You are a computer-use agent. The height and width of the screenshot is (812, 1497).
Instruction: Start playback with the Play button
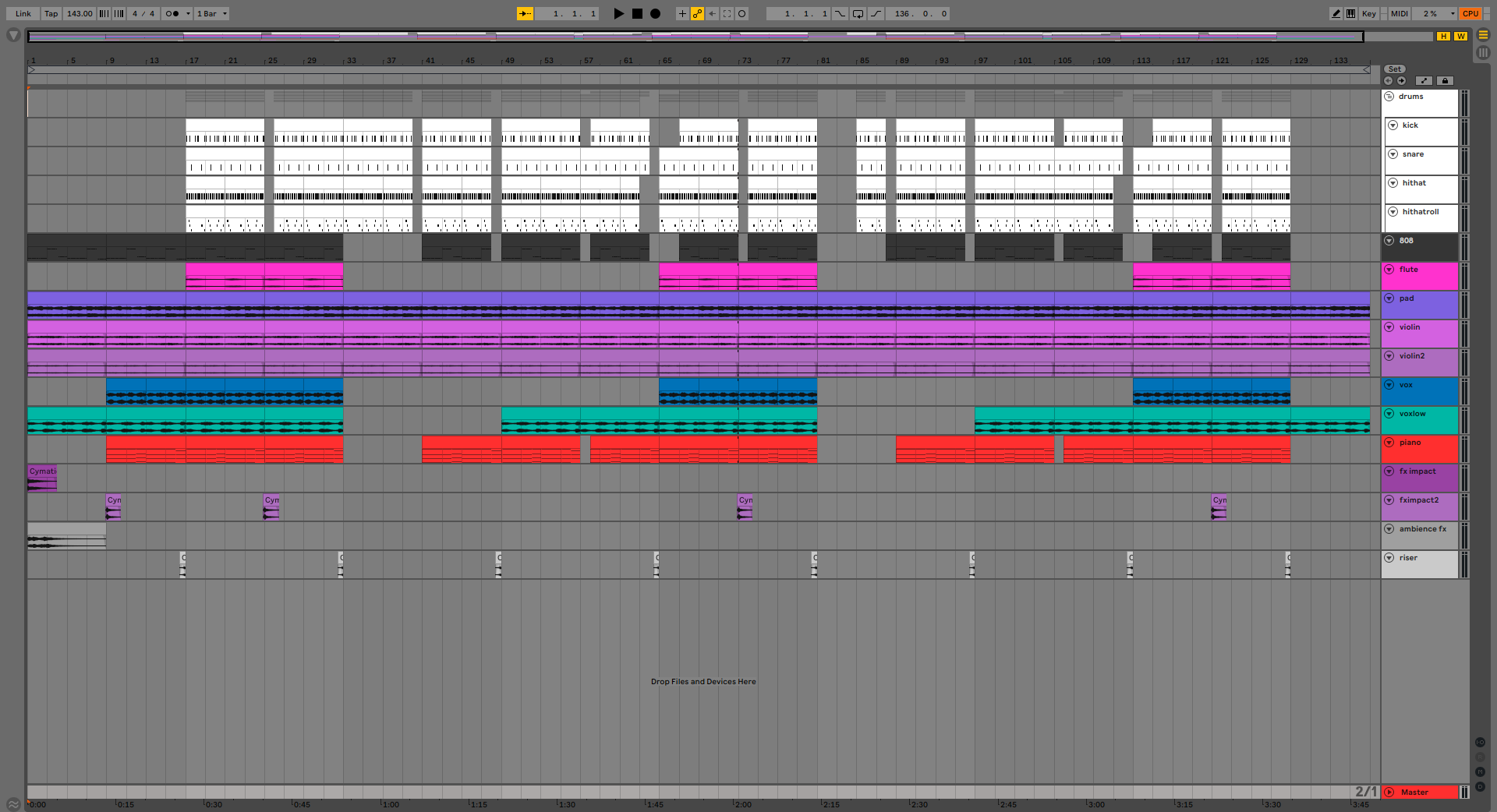[619, 13]
